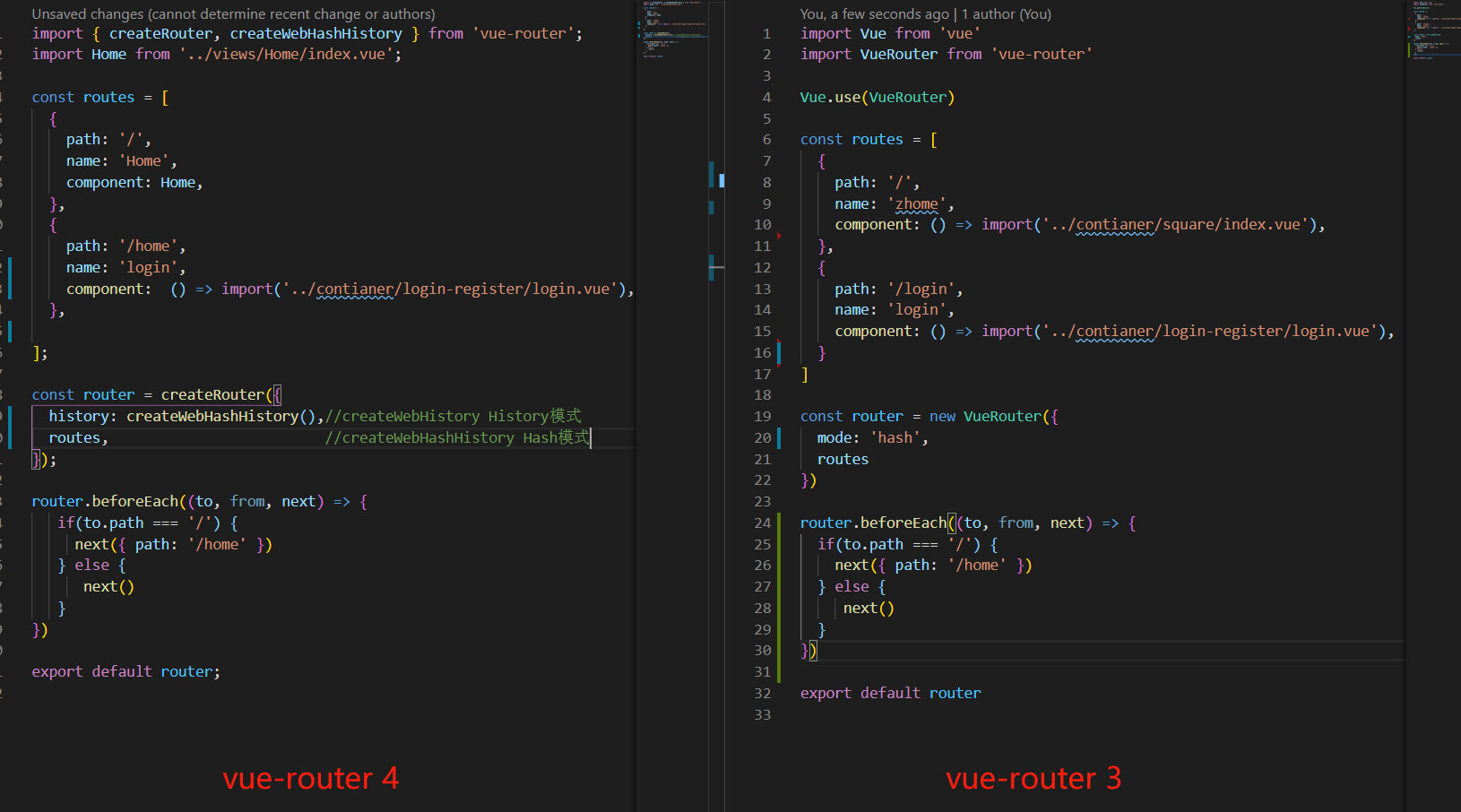1461x812 pixels.
Task: Click 'export default router;' in left editor
Action: pos(126,672)
